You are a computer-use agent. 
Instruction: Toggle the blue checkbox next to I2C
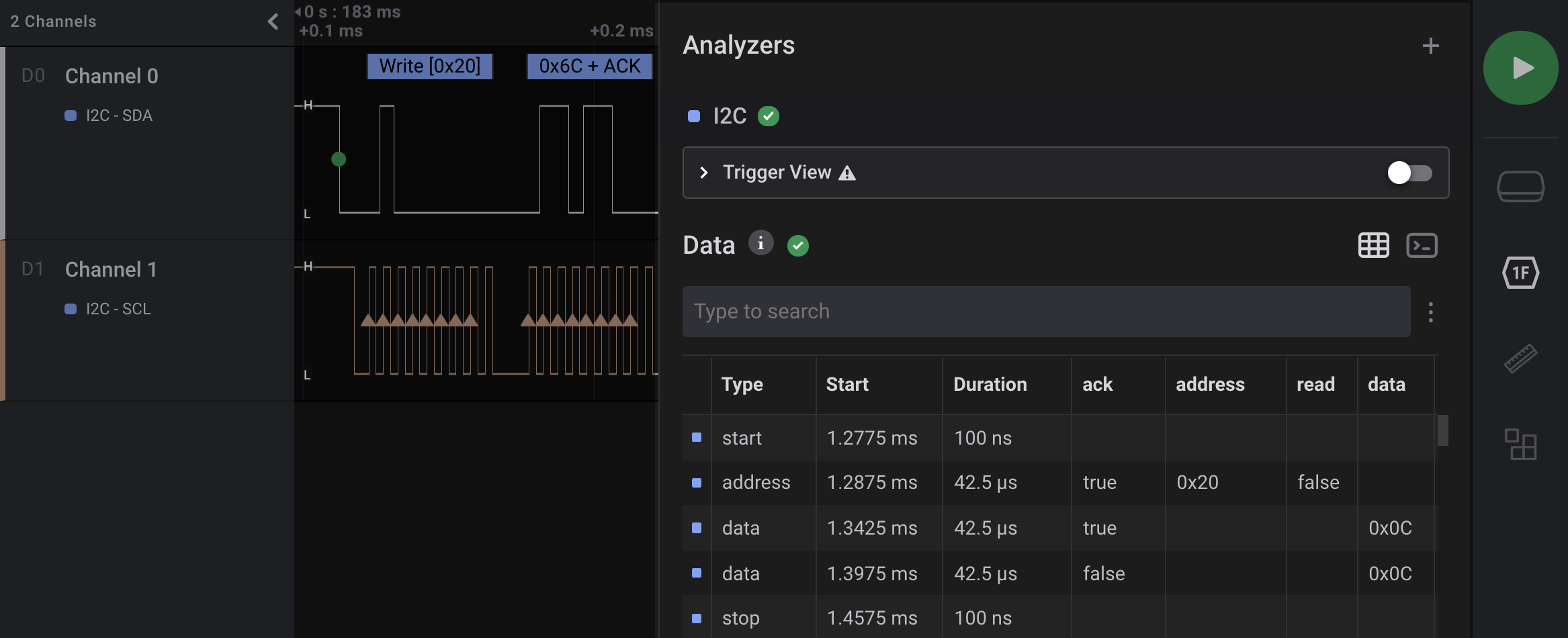[695, 116]
